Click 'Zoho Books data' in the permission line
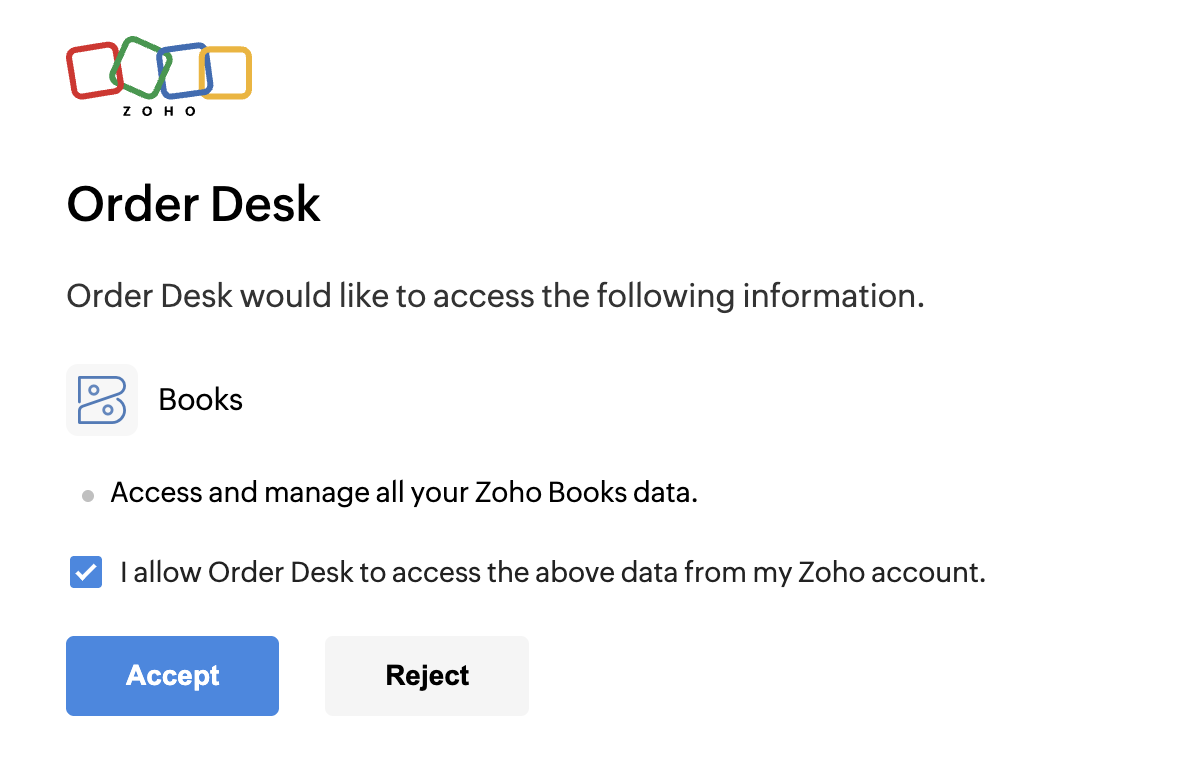The height and width of the screenshot is (764, 1186). [x=581, y=493]
